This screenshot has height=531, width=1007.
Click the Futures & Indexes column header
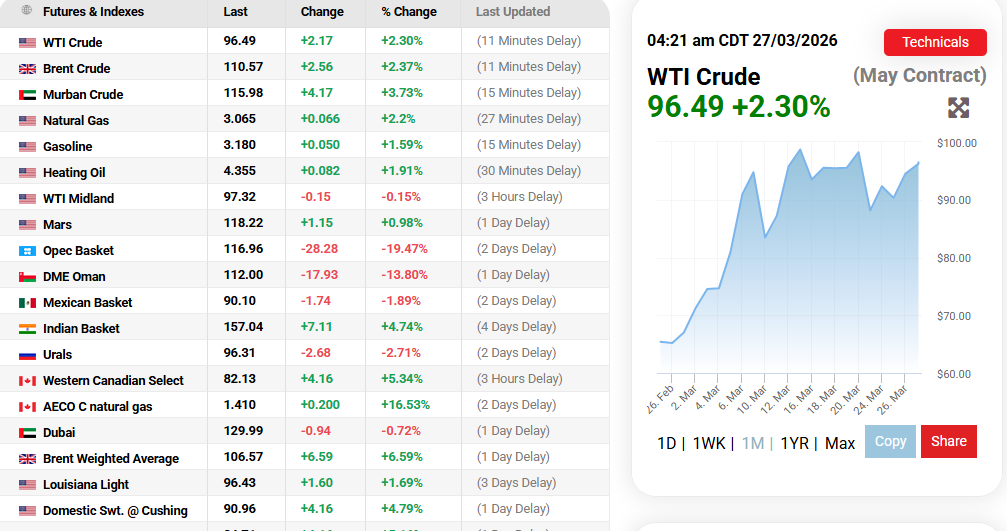point(93,12)
